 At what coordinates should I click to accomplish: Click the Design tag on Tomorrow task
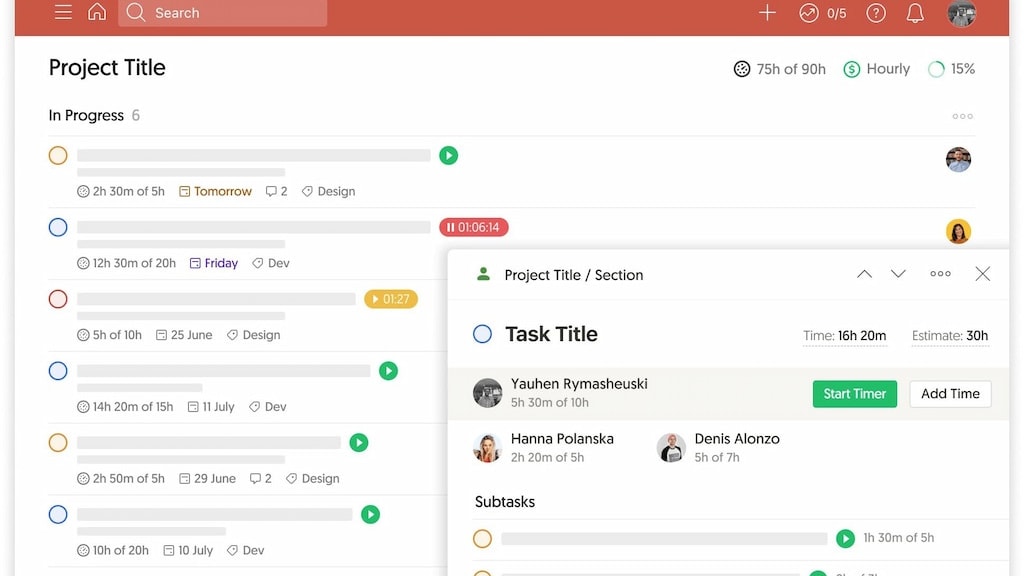coord(328,191)
